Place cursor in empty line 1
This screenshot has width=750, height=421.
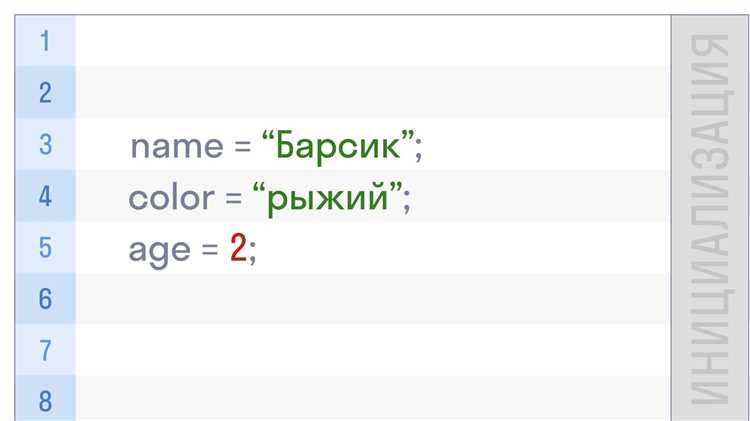pos(371,41)
